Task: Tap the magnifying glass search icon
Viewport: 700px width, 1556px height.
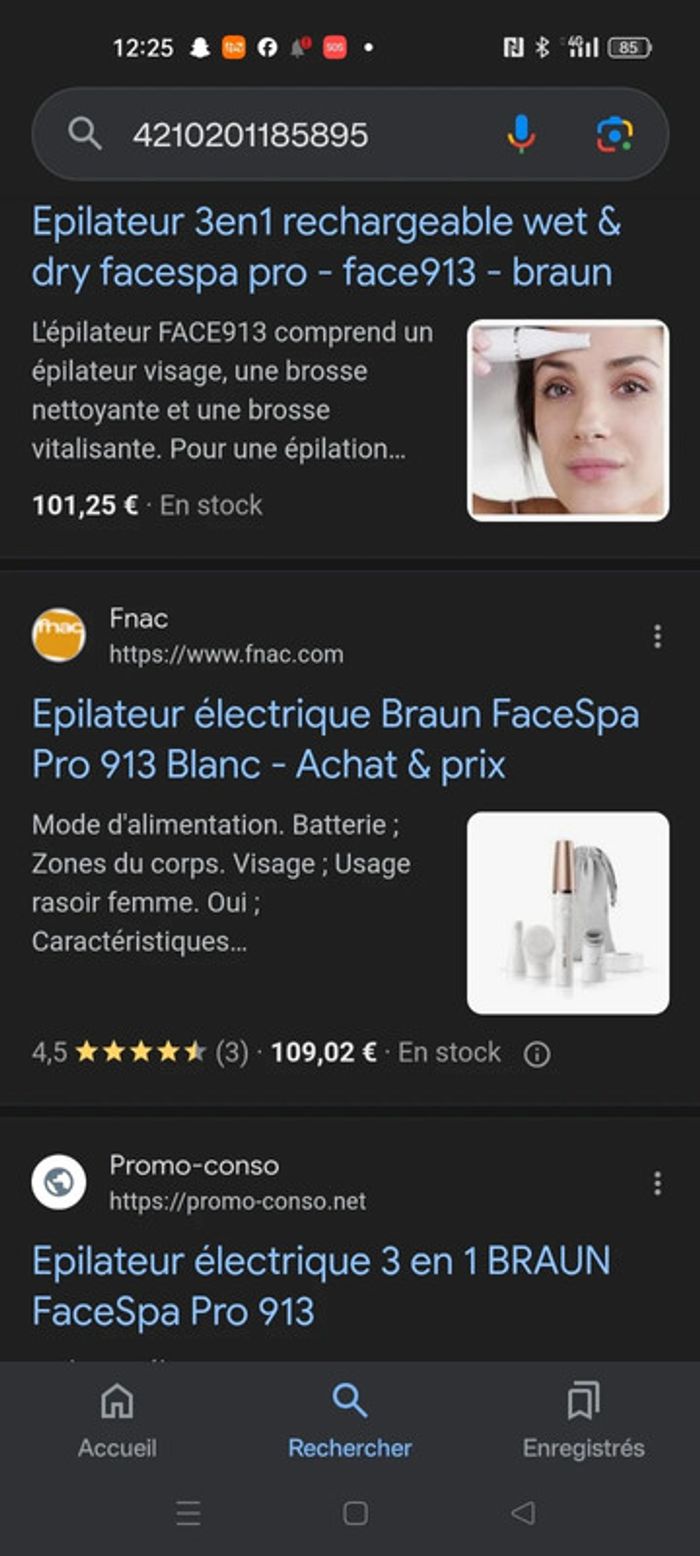Action: 84,133
